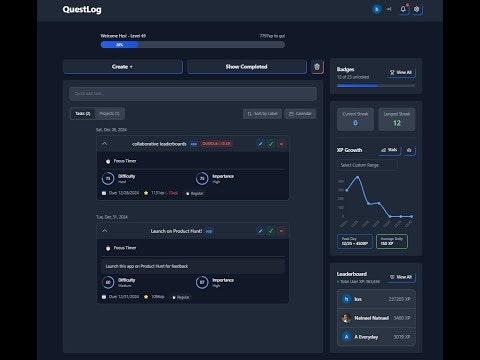The width and height of the screenshot is (480, 360).
Task: Click the Peak Day stat box
Action: pyautogui.click(x=355, y=241)
